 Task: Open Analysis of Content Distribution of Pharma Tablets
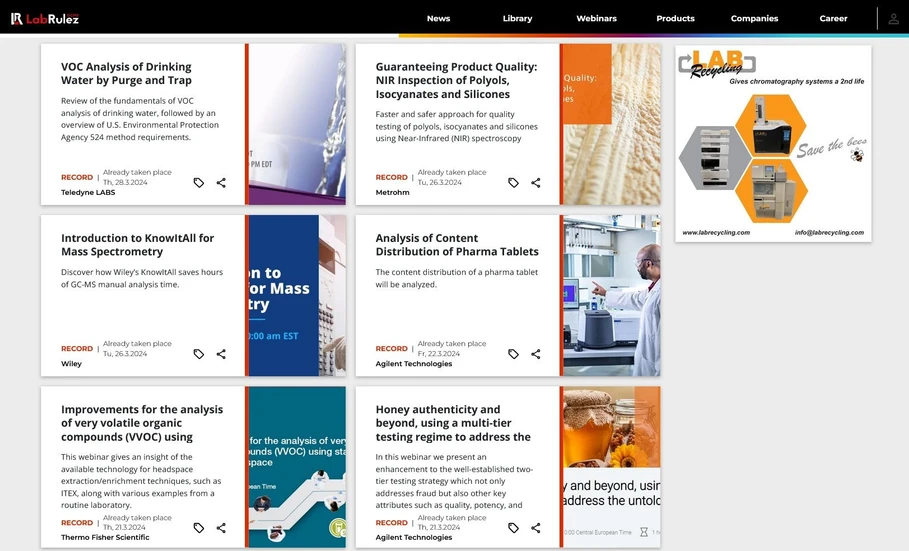457,245
